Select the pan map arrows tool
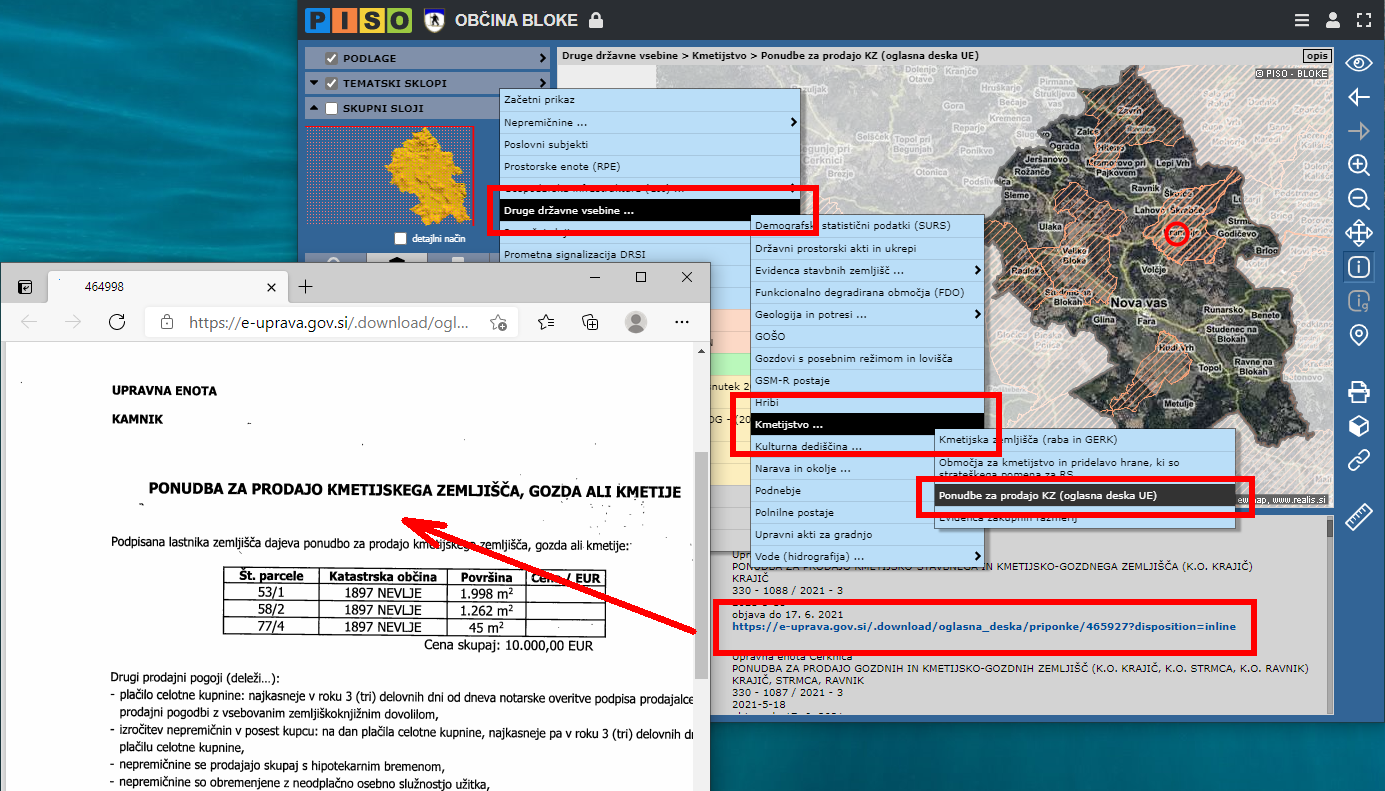The image size is (1385, 791). click(1358, 234)
